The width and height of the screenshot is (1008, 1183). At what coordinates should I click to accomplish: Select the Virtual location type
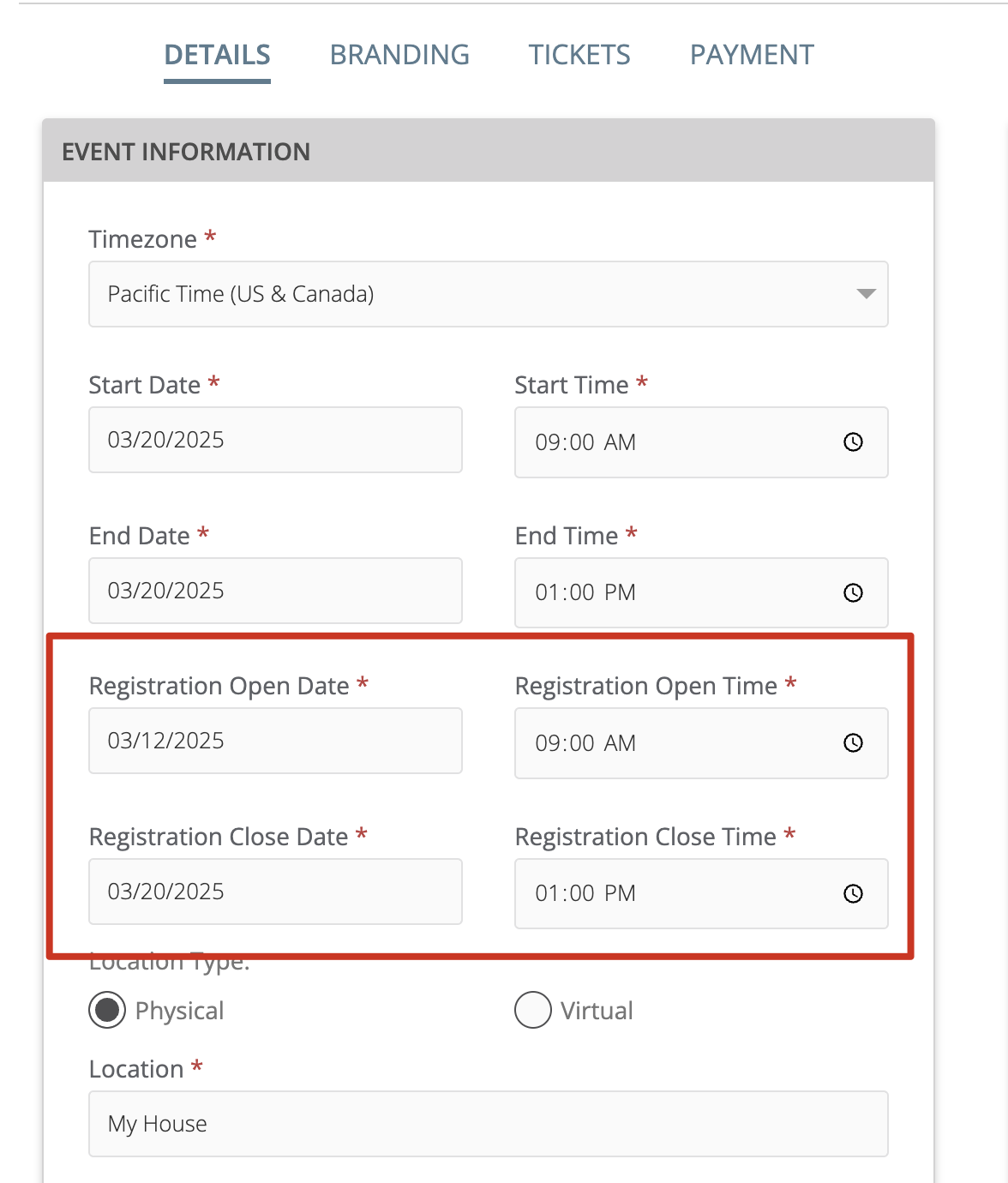coord(532,1010)
